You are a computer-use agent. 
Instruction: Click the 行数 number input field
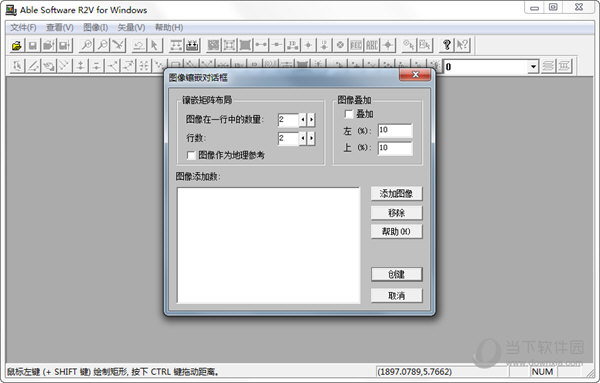[x=288, y=138]
